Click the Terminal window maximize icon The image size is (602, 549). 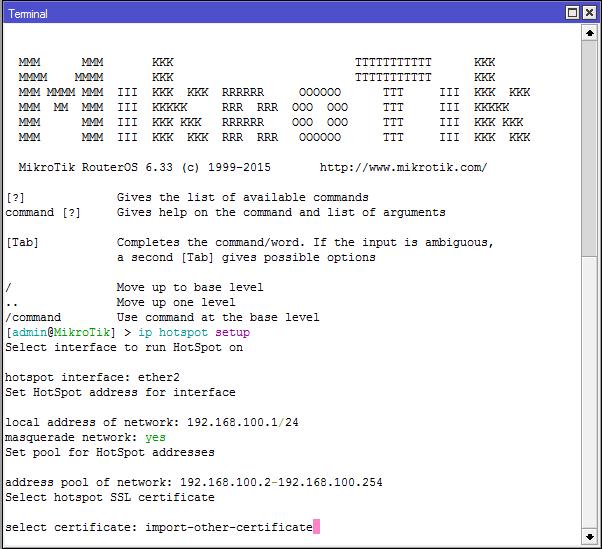[572, 13]
